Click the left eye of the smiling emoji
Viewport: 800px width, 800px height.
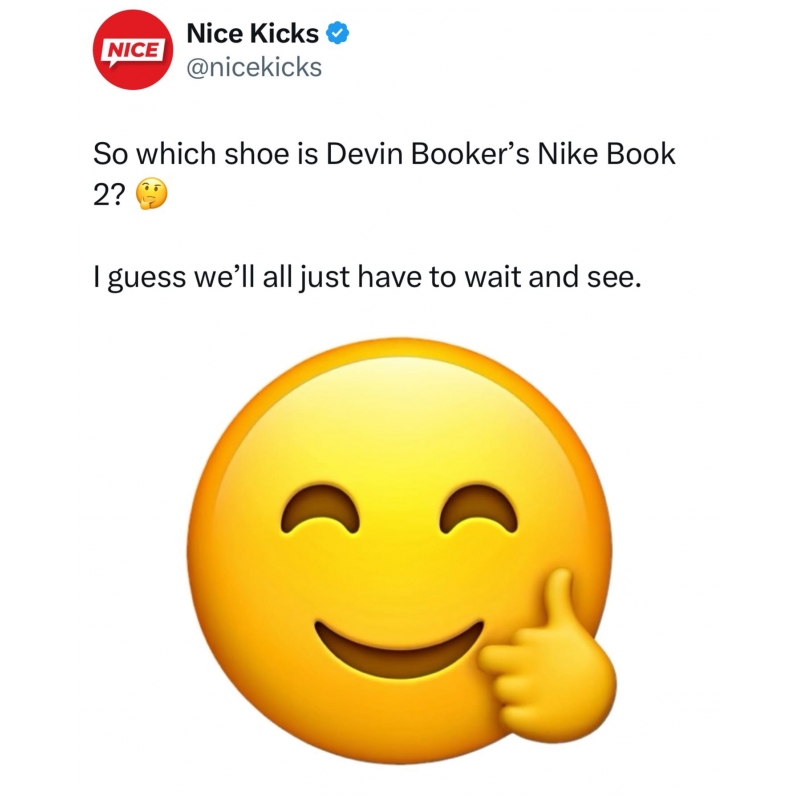(x=320, y=509)
